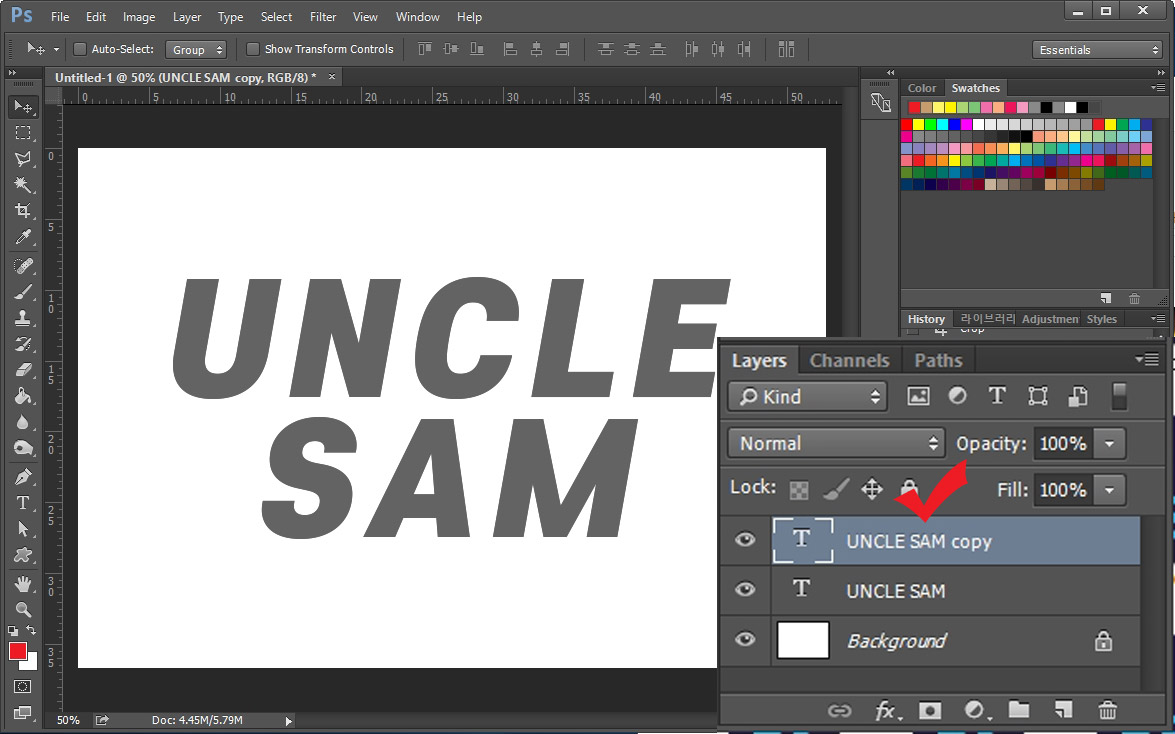Image resolution: width=1175 pixels, height=734 pixels.
Task: Open the Swatches panel options menu
Action: pyautogui.click(x=1158, y=88)
